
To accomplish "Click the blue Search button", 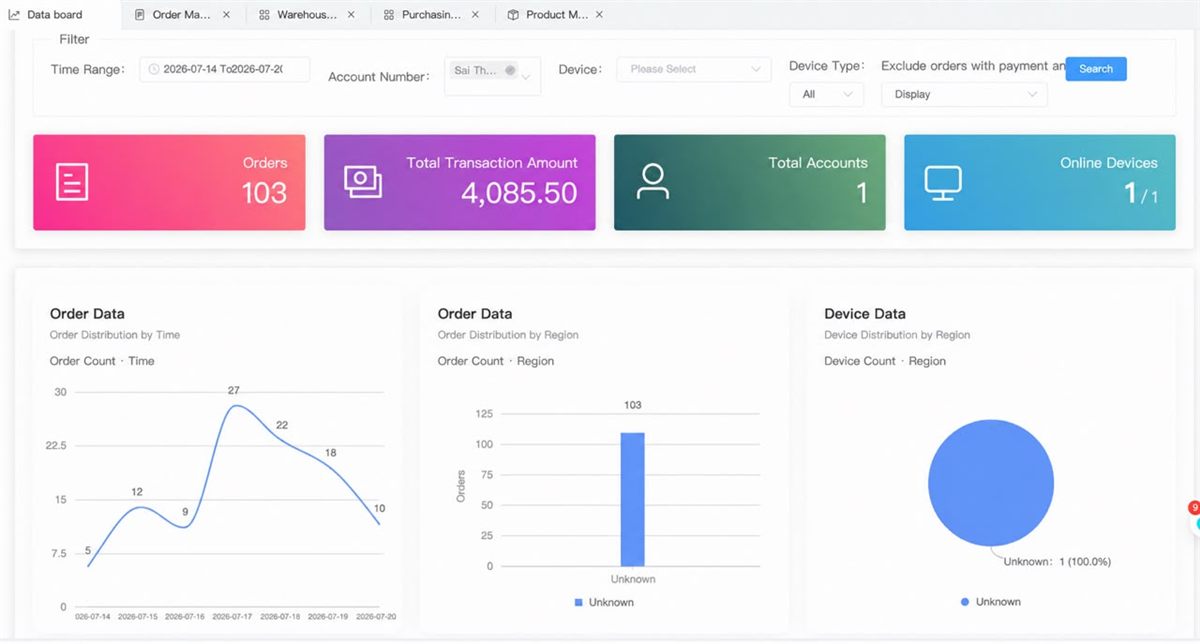I will point(1096,69).
